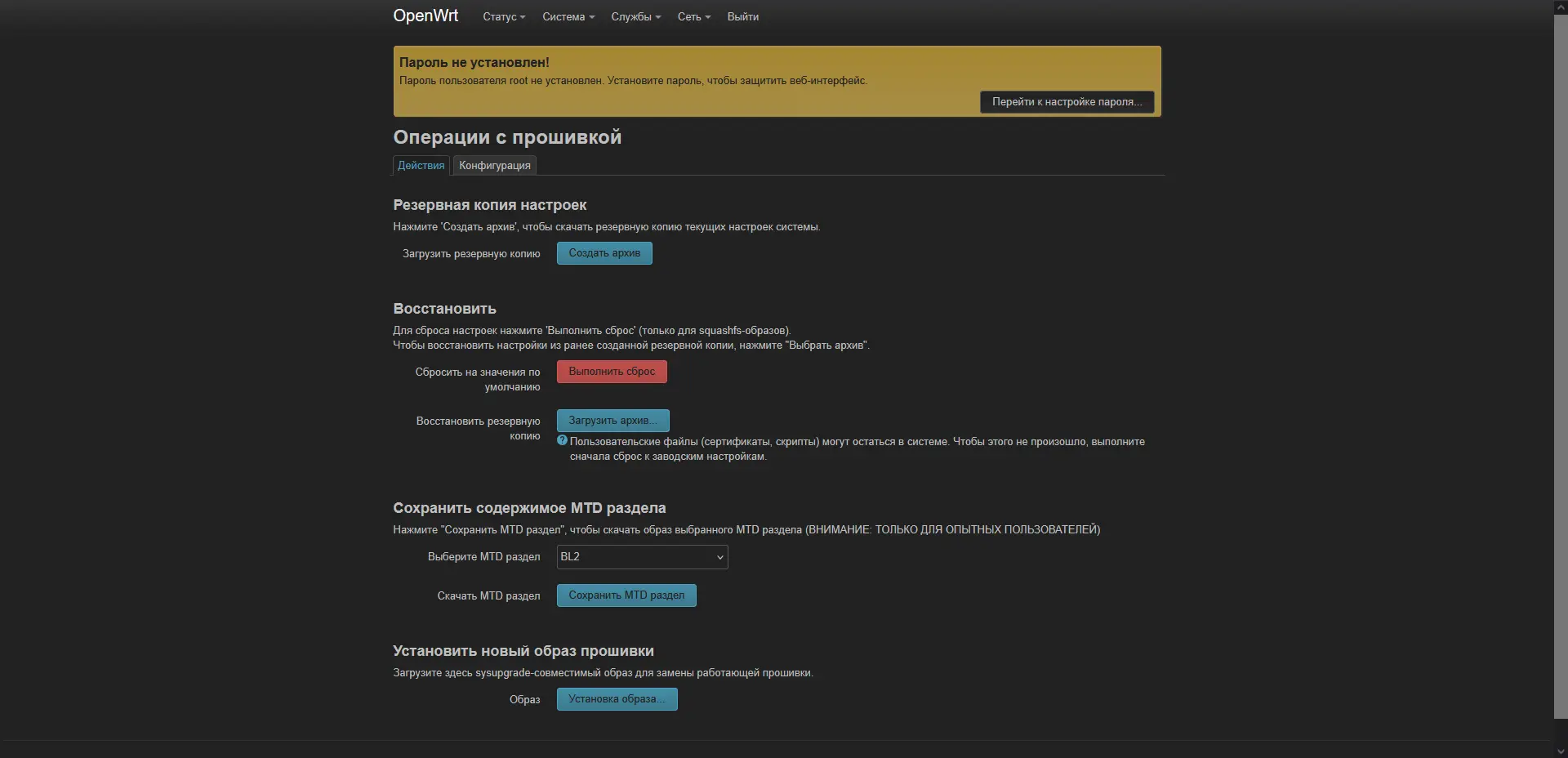Open the MTD partition selector showing BL2

pyautogui.click(x=642, y=557)
